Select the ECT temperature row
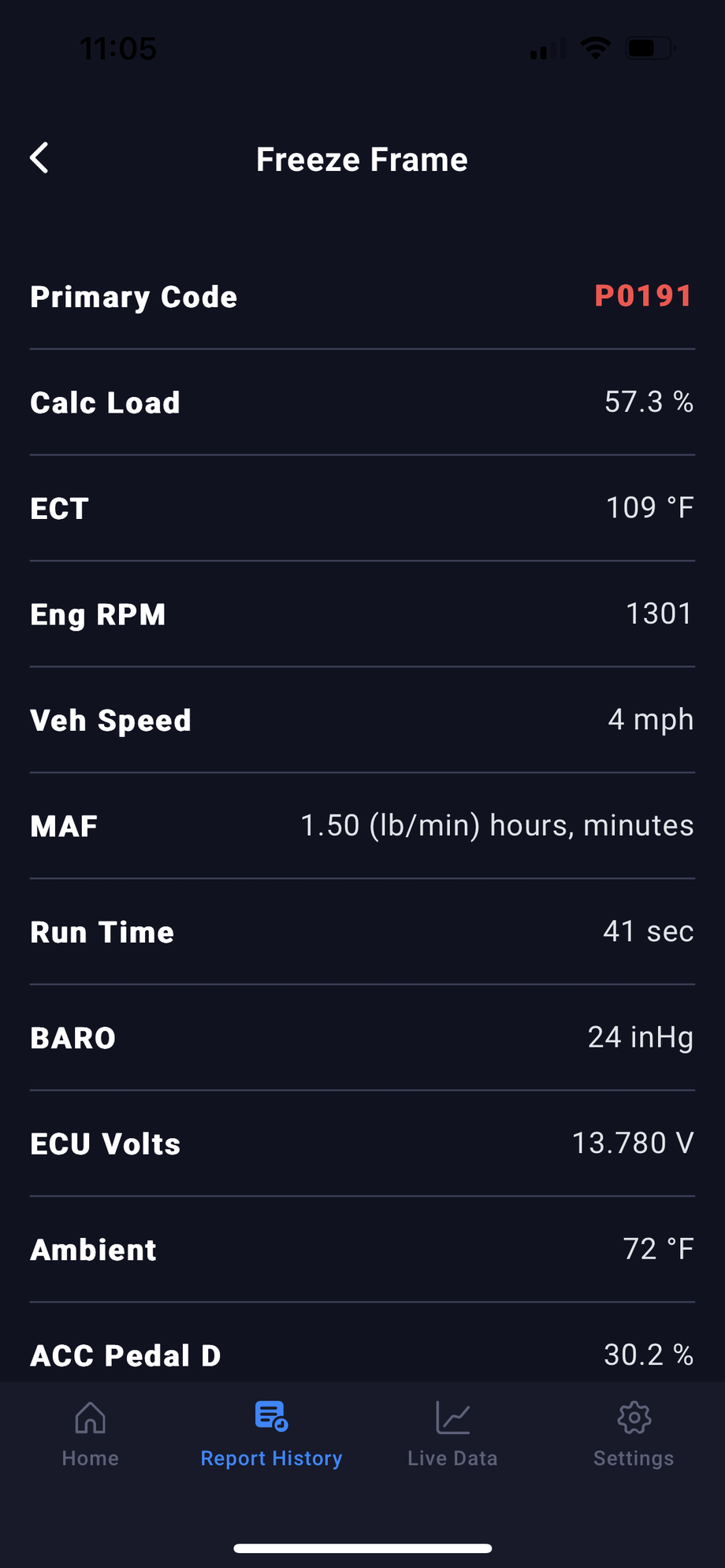This screenshot has height=1568, width=725. 362,508
